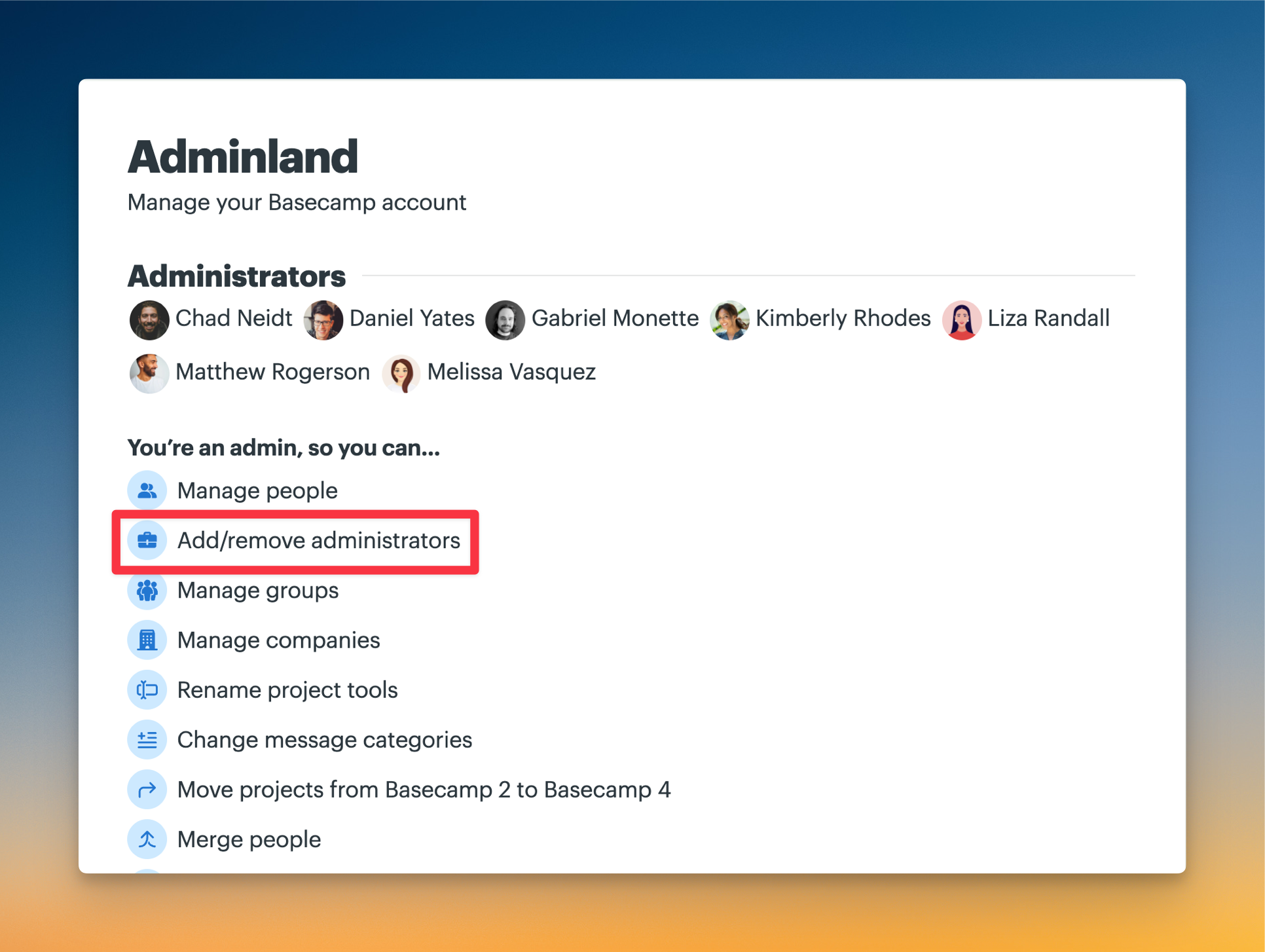Select the name Kimberly Rhodes

pyautogui.click(x=843, y=318)
